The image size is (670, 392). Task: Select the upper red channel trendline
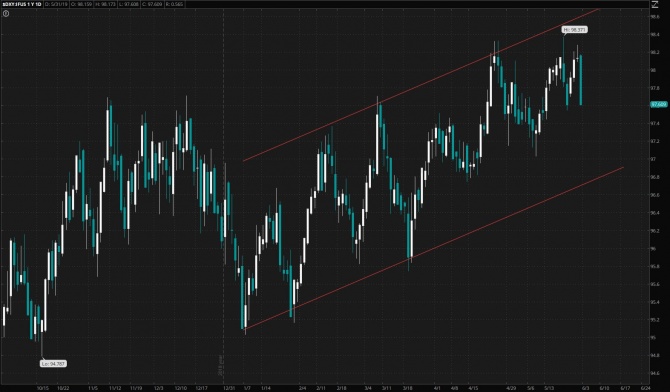[x=421, y=85]
